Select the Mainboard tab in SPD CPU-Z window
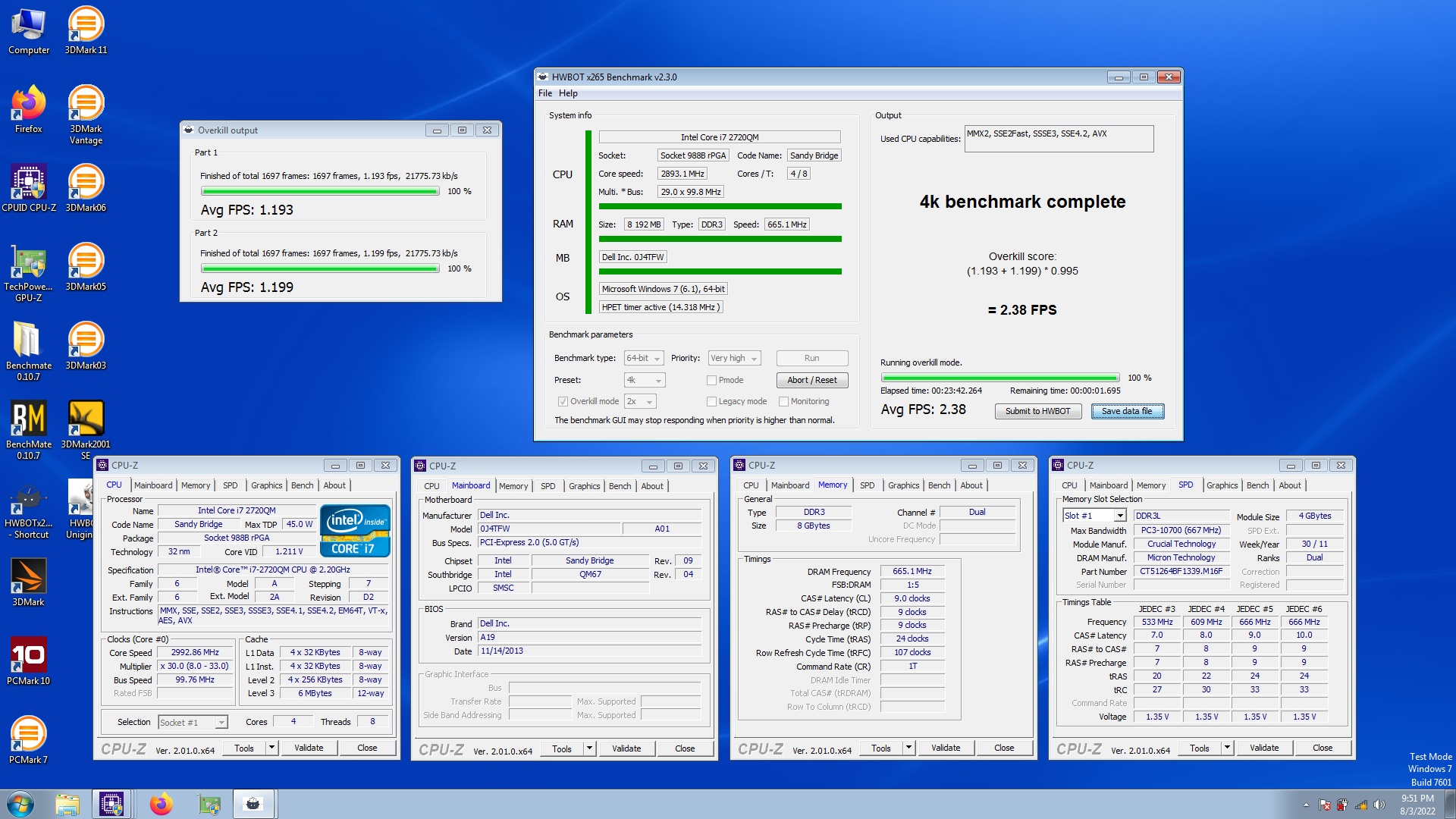Image resolution: width=1456 pixels, height=819 pixels. (x=1108, y=485)
